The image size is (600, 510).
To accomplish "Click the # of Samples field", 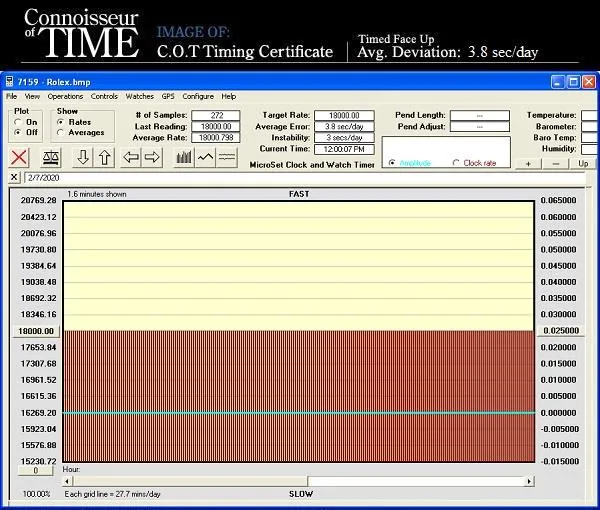I will click(216, 115).
